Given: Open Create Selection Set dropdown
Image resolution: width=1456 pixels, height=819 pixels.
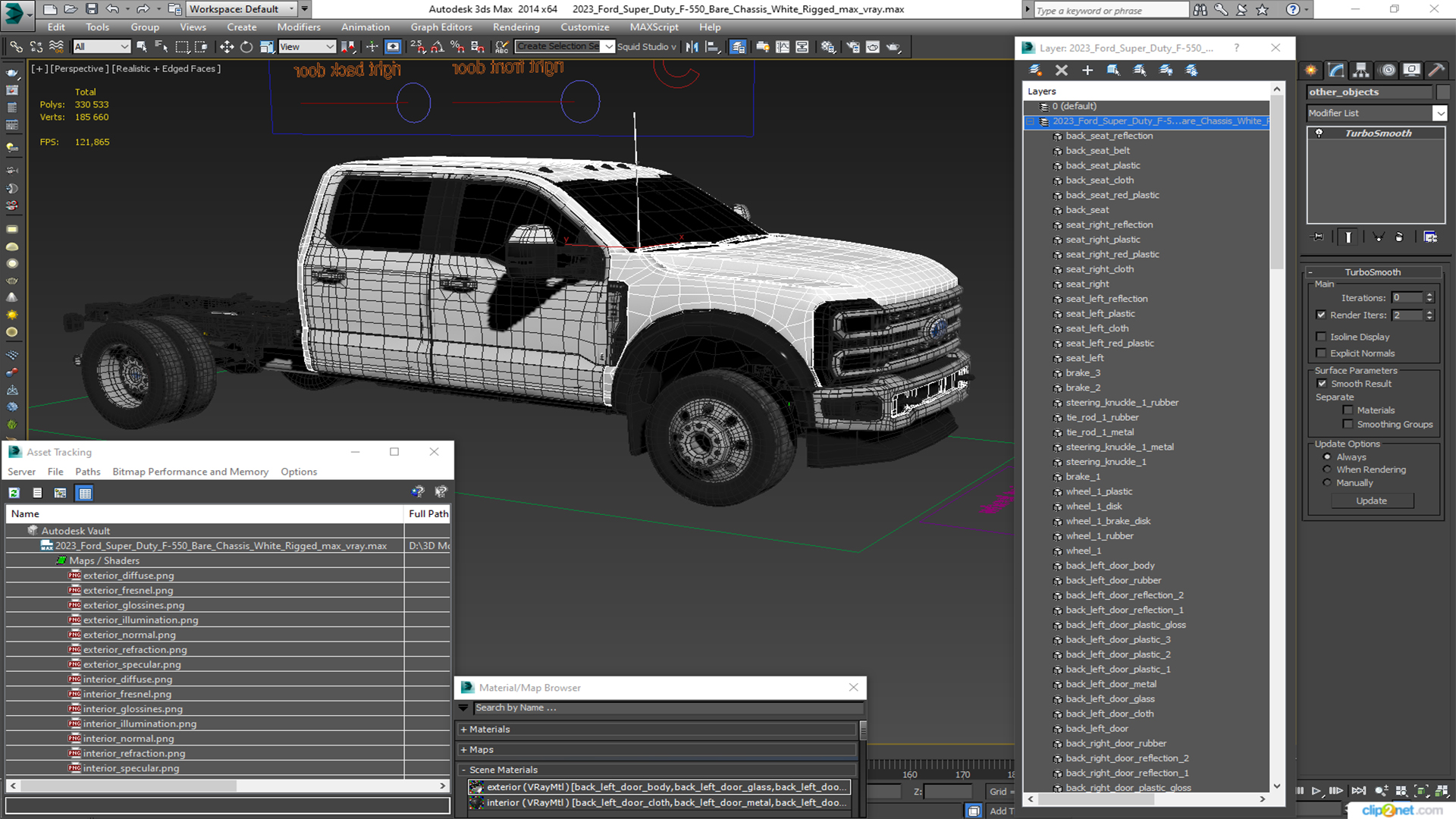Looking at the screenshot, I should (565, 47).
